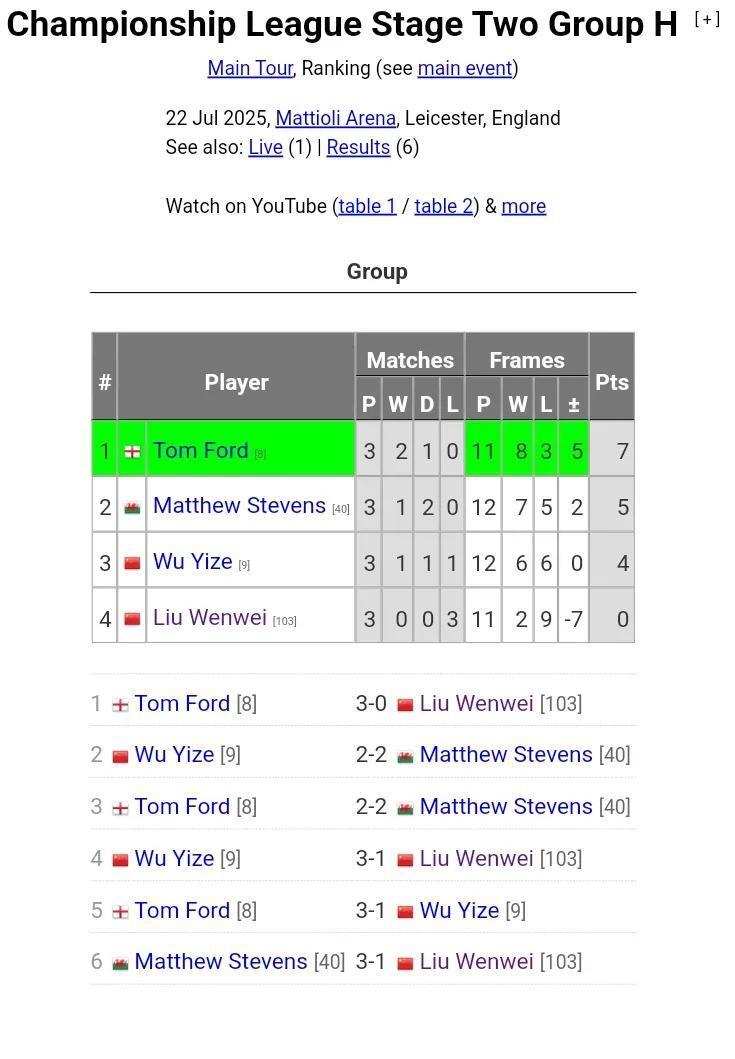
Task: Open Wu Yize's profile from standings table
Action: coord(193,561)
